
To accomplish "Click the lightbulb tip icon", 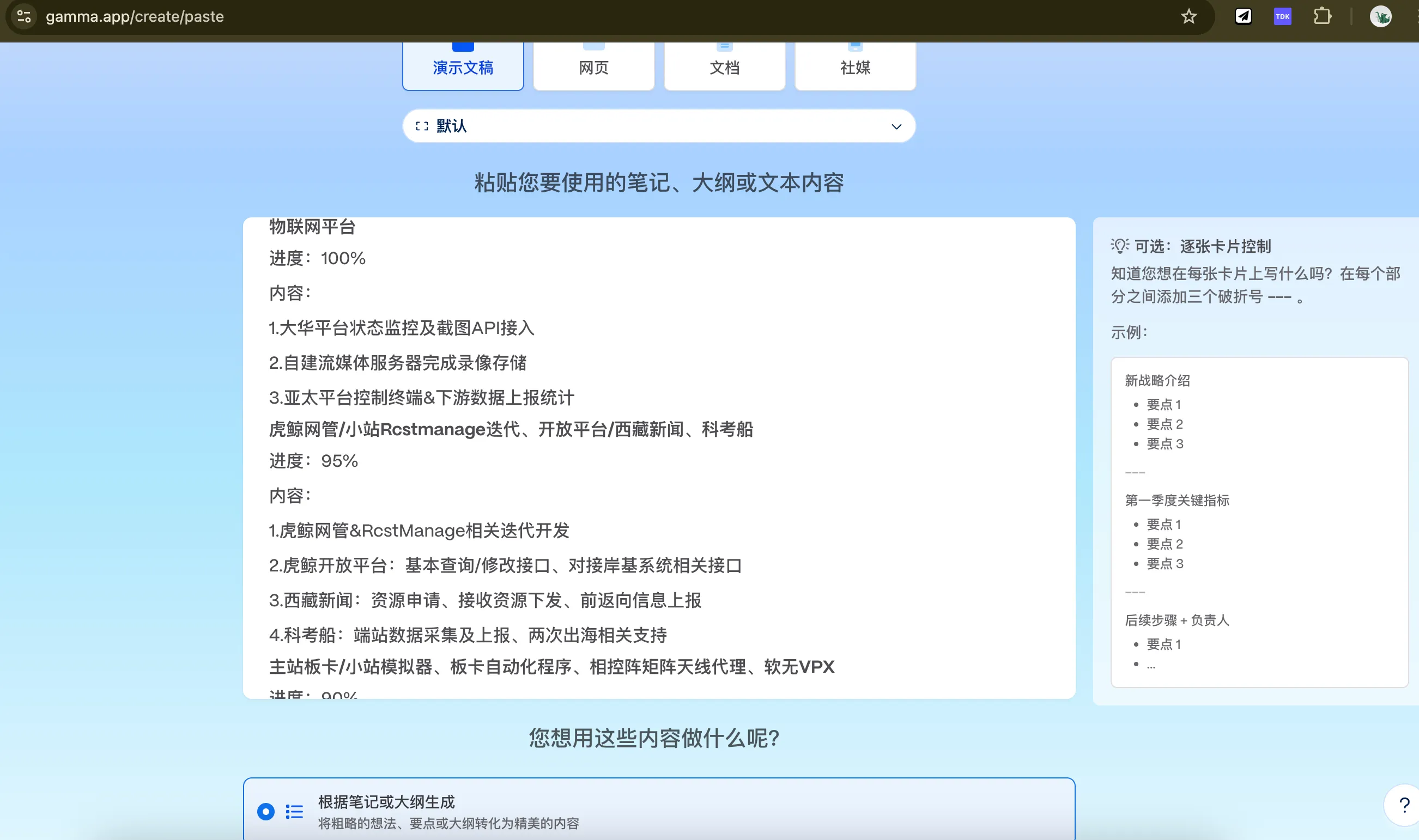I will 1119,246.
